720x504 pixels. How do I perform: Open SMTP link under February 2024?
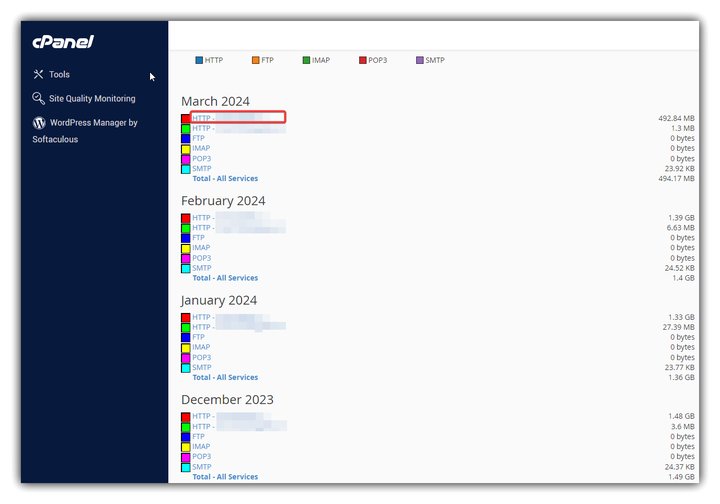click(202, 268)
